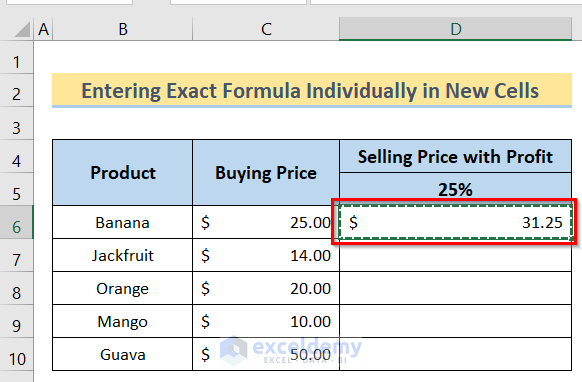Click the Jackfruit buying price 14.00 cell

coord(266,255)
